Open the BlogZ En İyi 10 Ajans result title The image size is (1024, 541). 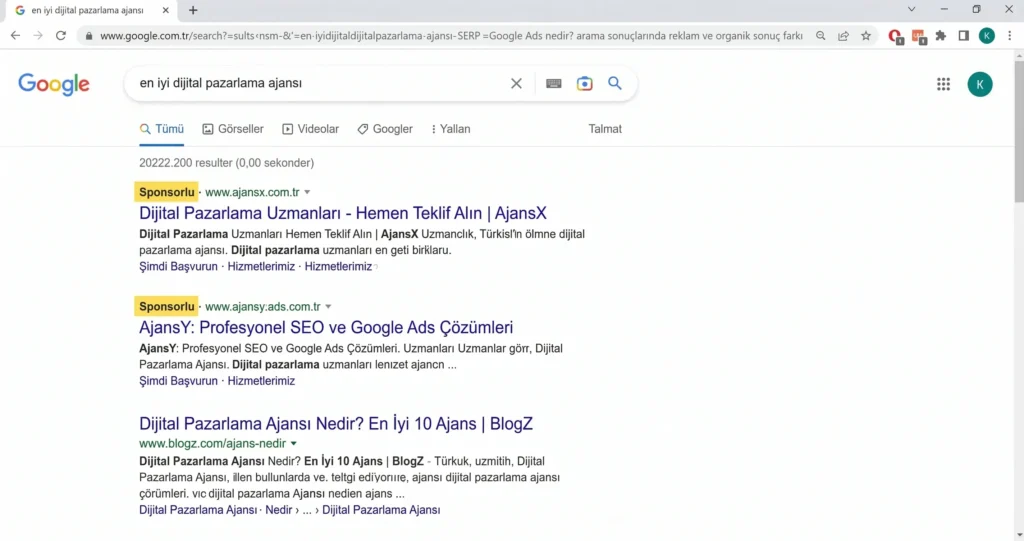(x=336, y=423)
